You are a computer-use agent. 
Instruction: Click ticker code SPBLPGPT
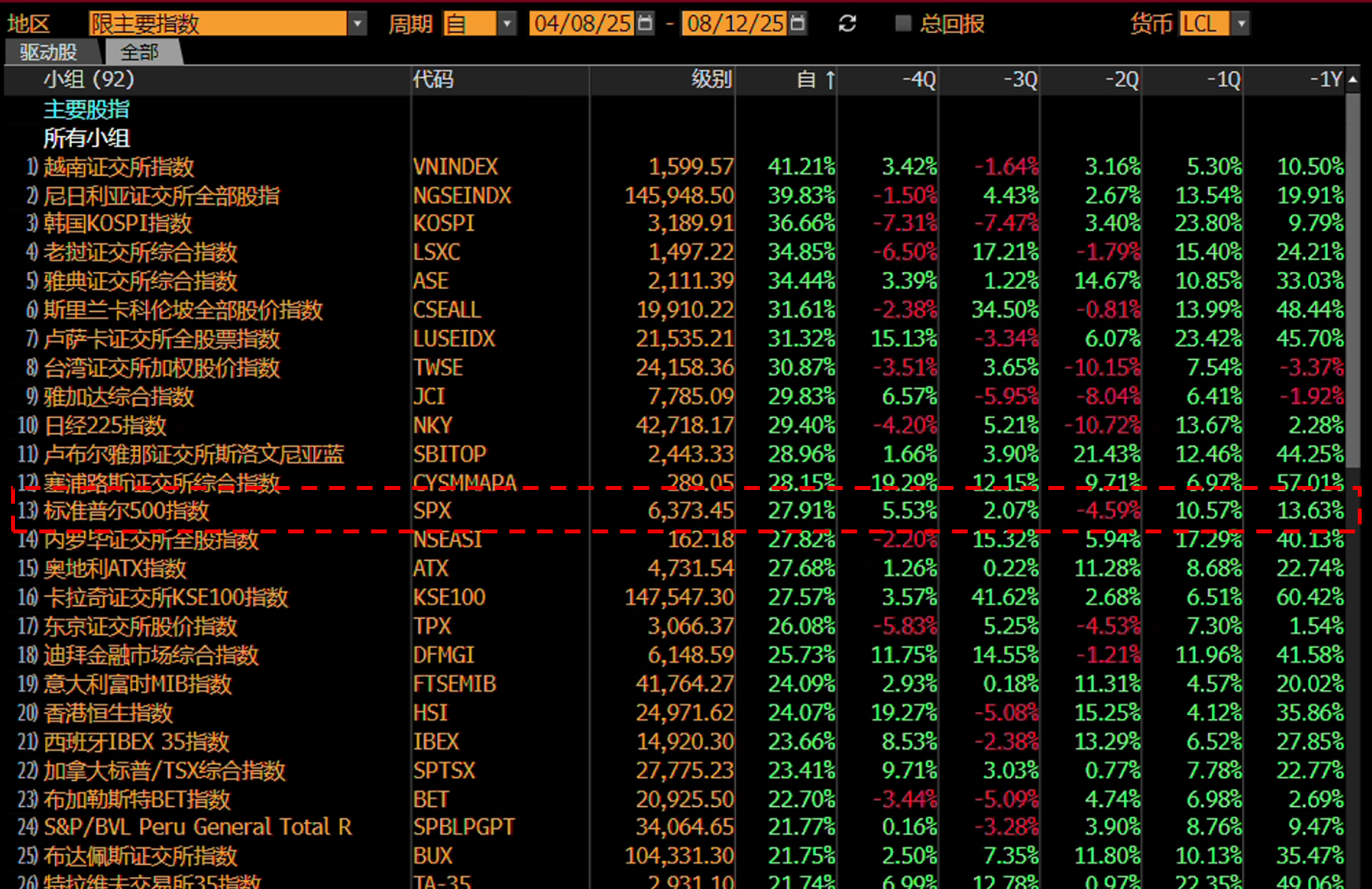[x=464, y=827]
